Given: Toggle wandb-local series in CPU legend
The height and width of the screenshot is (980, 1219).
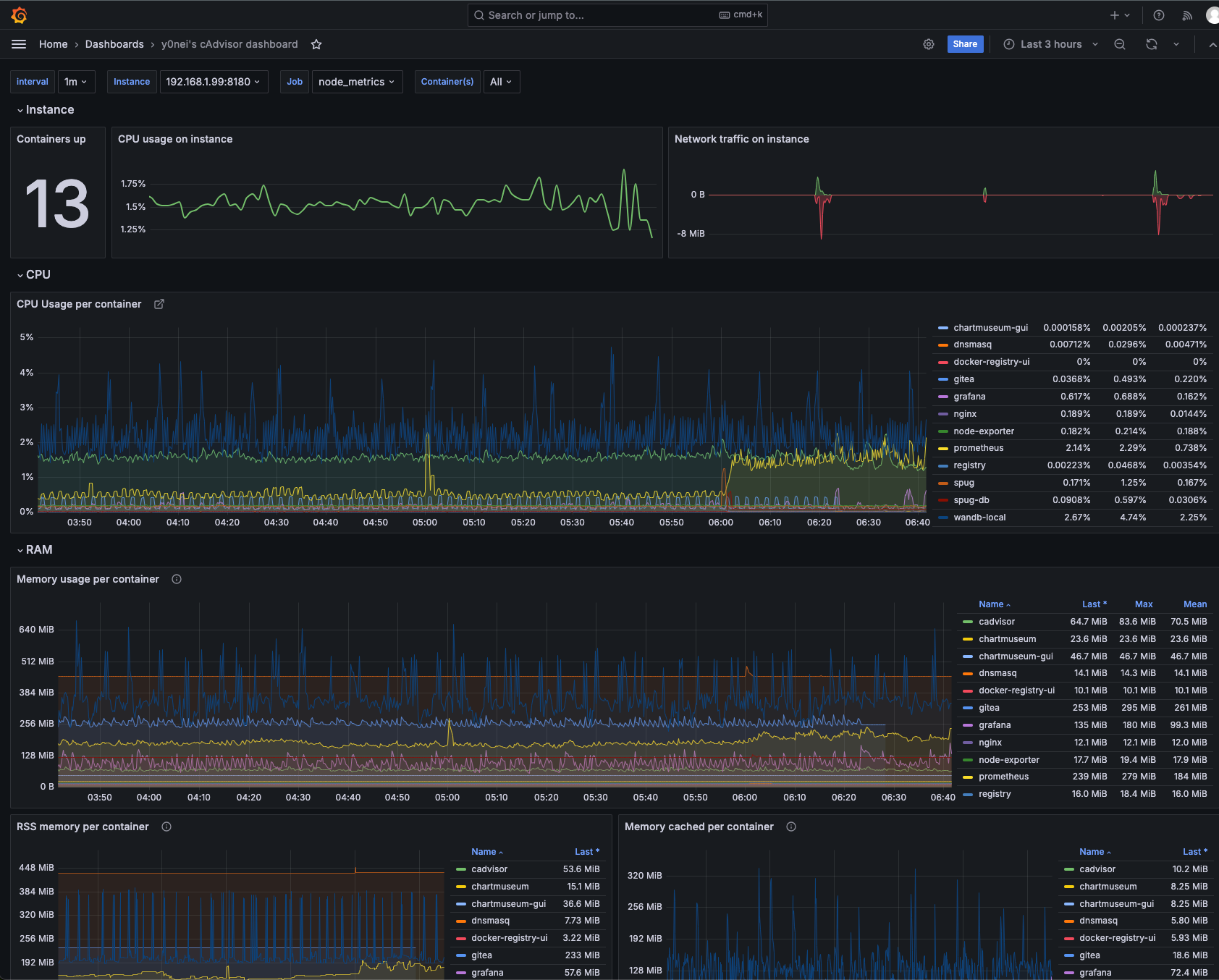Looking at the screenshot, I should click(979, 518).
